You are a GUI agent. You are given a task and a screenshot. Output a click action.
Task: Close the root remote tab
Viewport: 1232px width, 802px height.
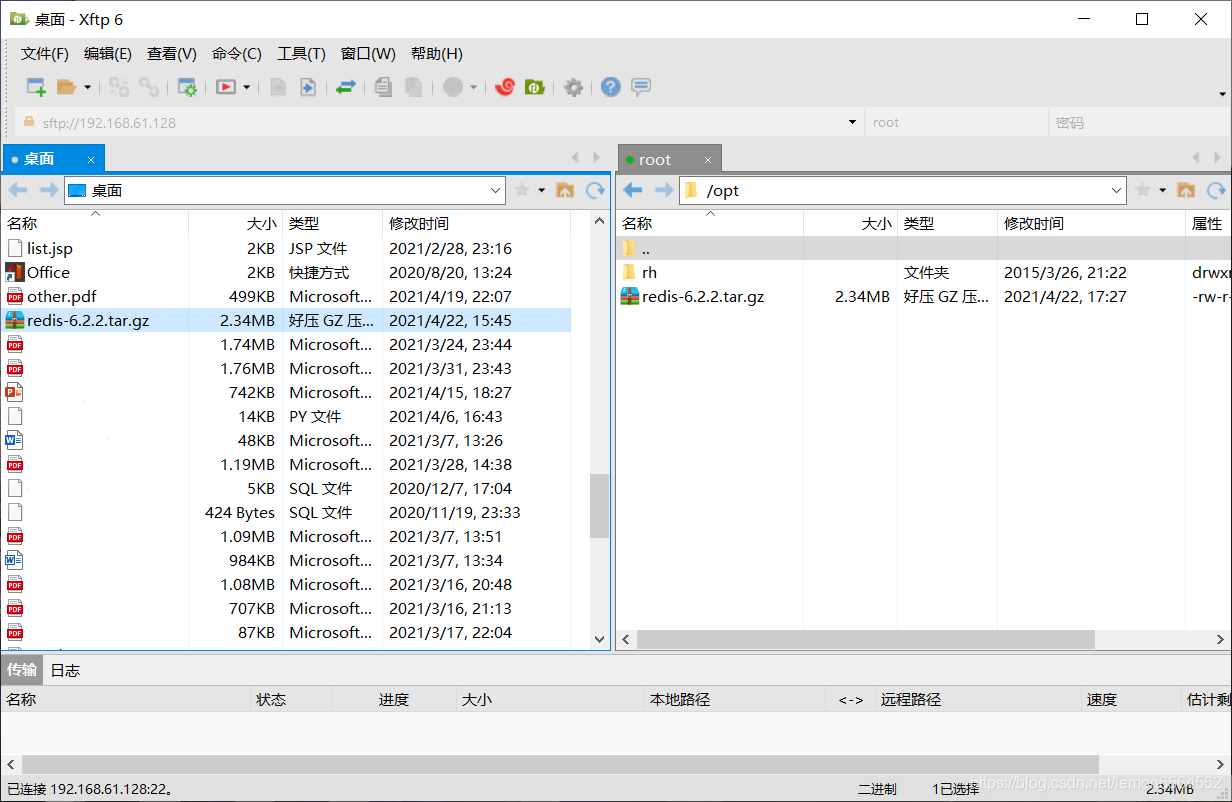707,160
